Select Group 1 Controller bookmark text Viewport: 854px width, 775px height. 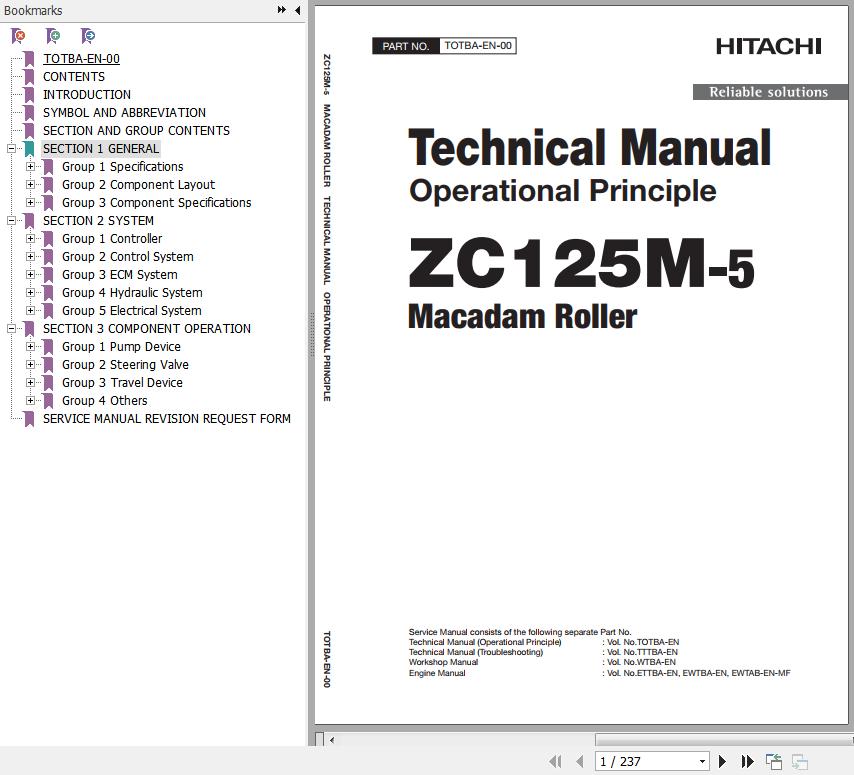(112, 239)
